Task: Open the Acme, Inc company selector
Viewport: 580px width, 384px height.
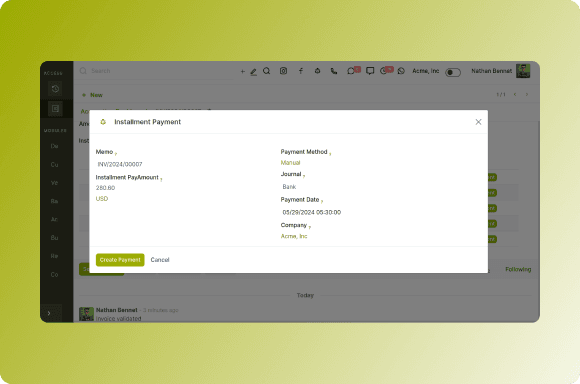Action: tap(425, 71)
